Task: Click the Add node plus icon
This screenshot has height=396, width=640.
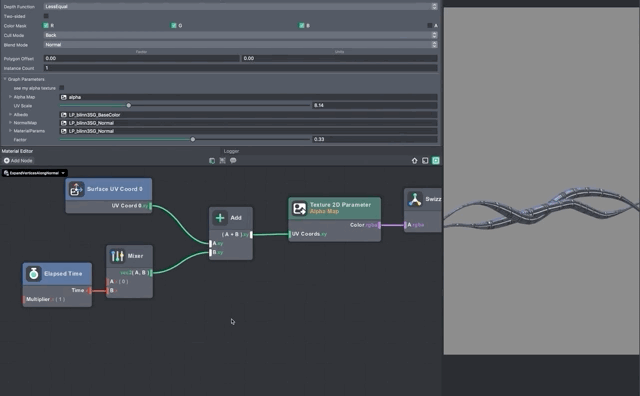Action: point(220,218)
